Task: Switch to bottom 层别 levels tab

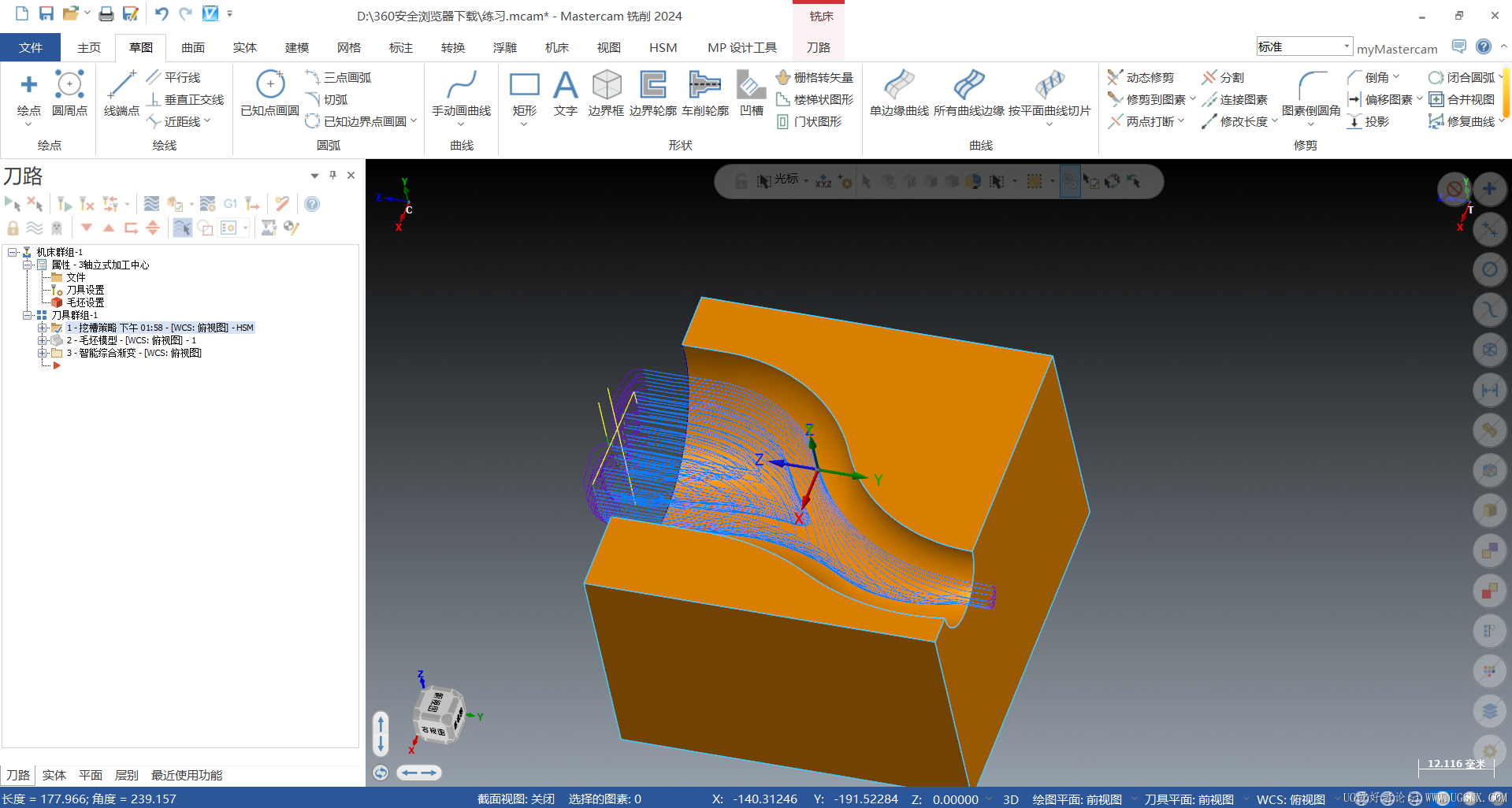Action: (127, 775)
